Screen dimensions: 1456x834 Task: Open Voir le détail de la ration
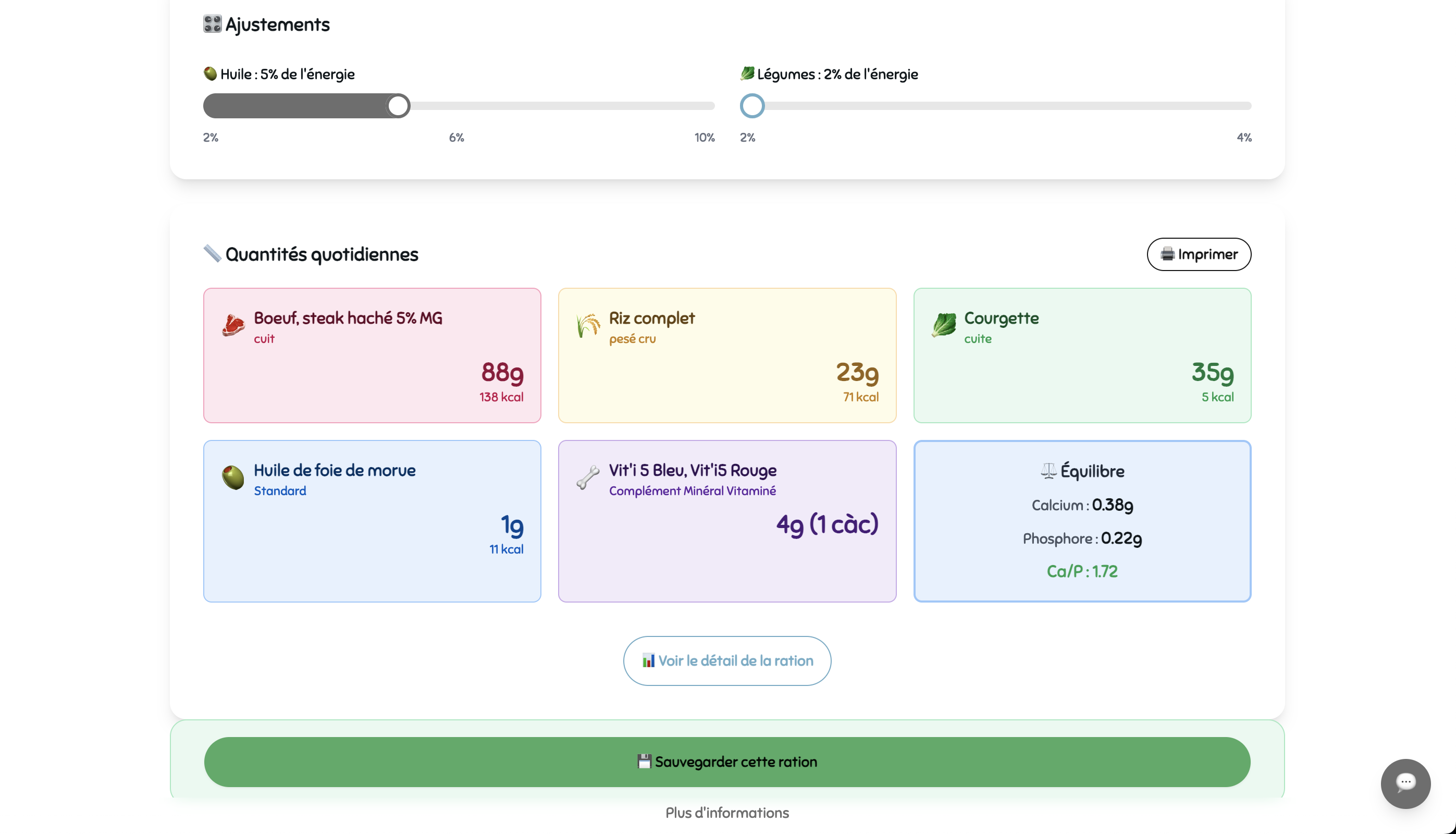coord(726,660)
